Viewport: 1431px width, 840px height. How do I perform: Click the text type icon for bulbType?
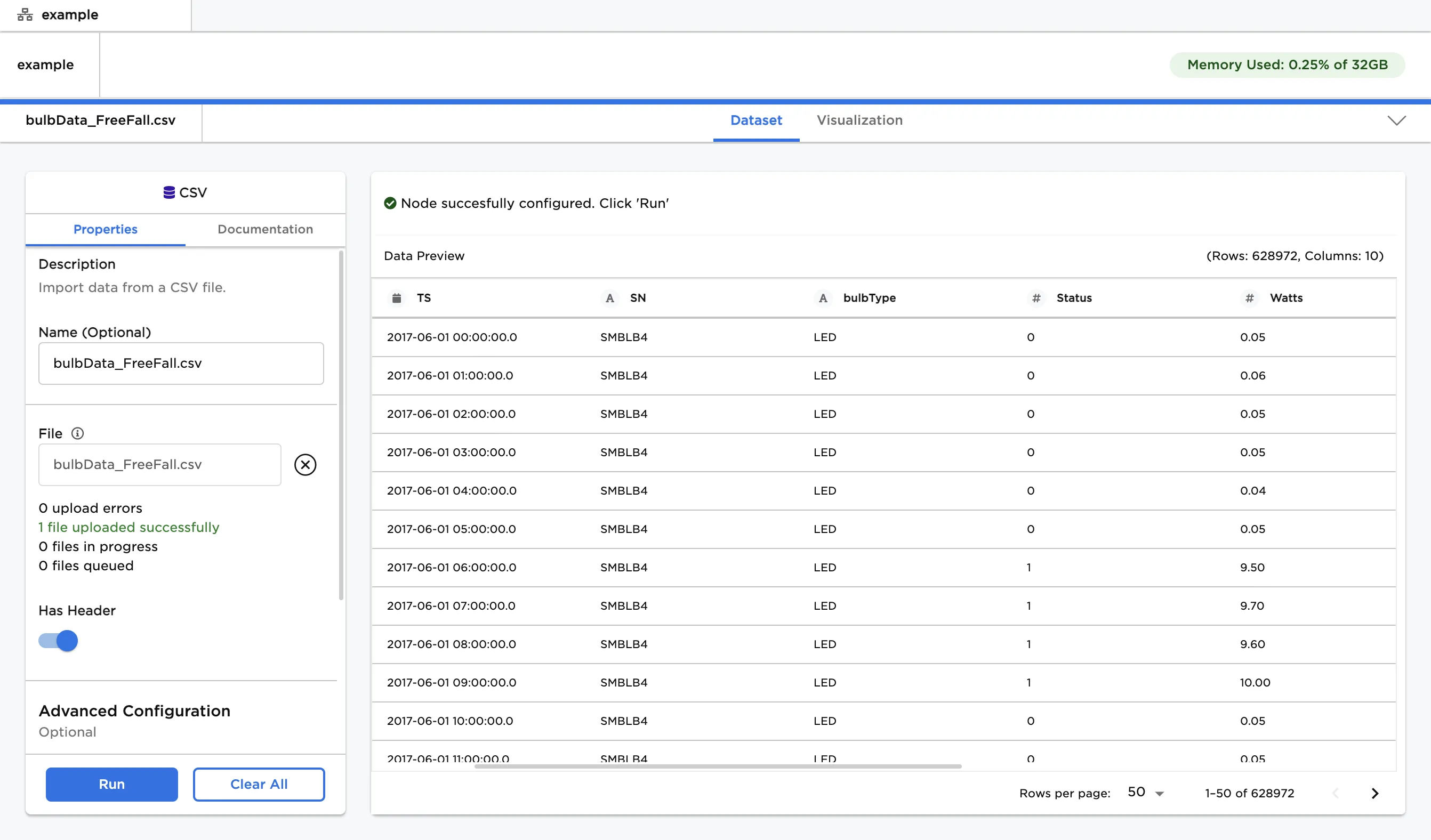(823, 298)
